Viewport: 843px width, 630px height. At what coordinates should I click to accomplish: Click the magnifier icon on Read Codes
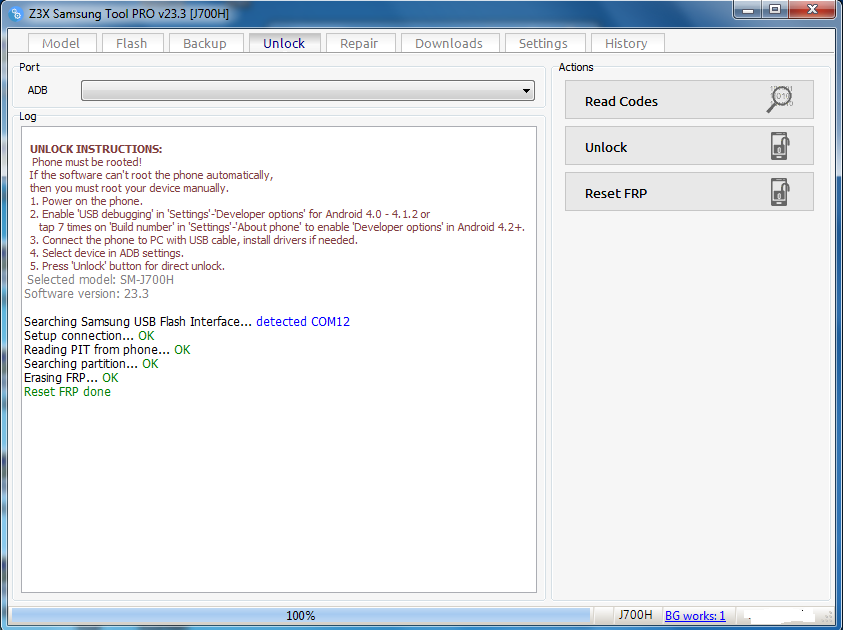[x=781, y=100]
